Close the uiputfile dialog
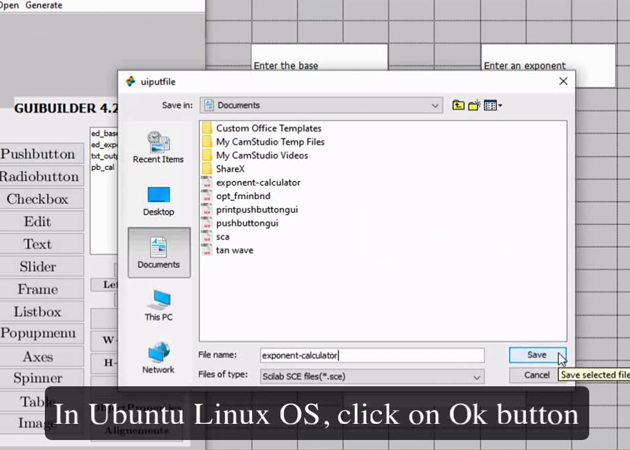 click(x=563, y=81)
